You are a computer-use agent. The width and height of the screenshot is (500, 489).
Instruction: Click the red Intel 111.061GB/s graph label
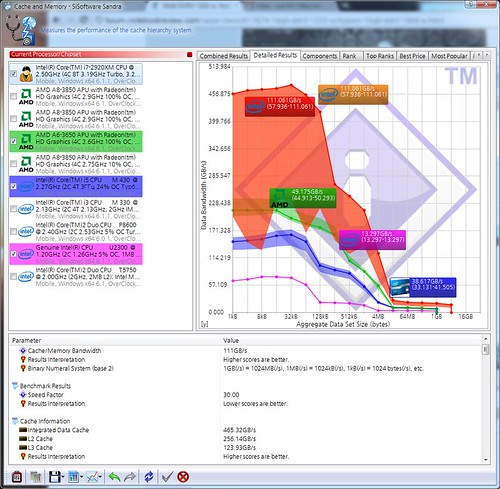[280, 107]
